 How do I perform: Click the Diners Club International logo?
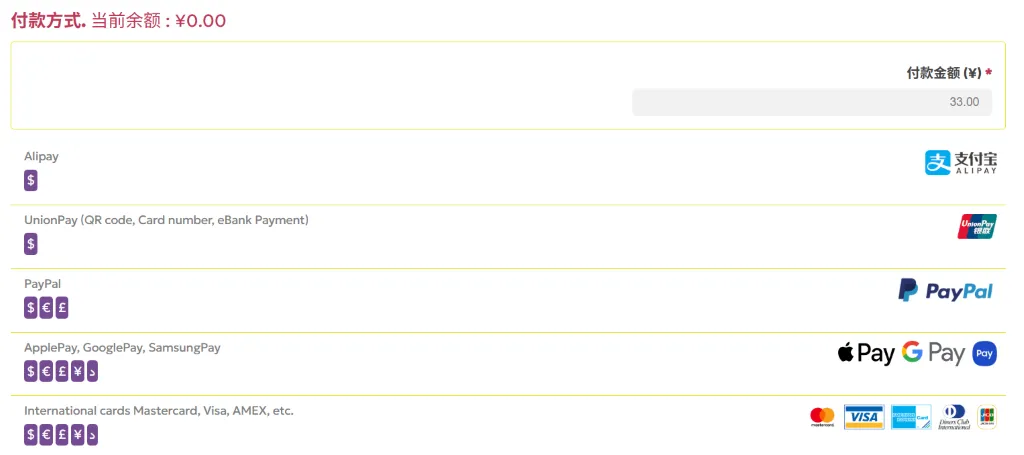coord(954,417)
